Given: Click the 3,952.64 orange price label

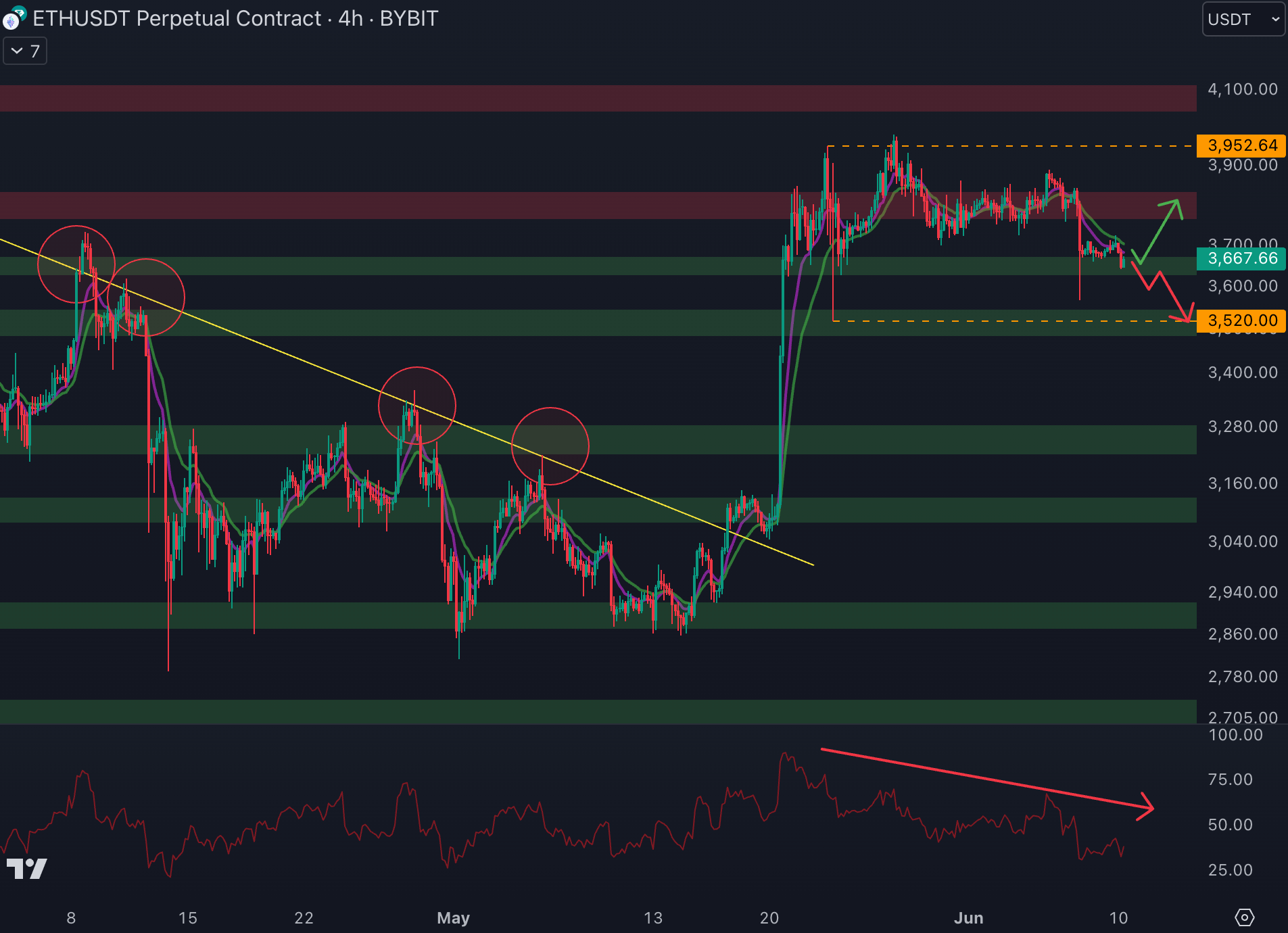Looking at the screenshot, I should click(x=1241, y=145).
